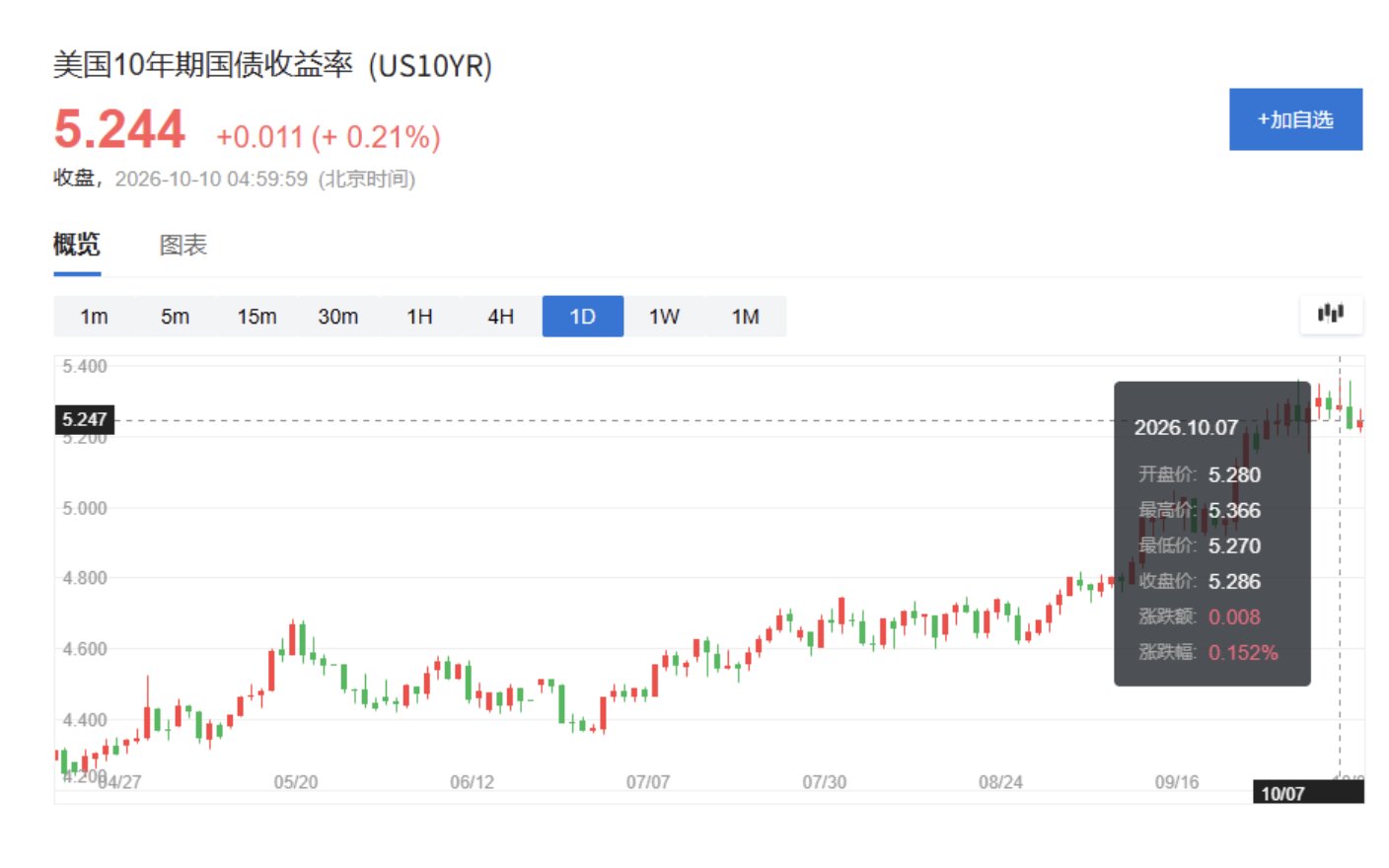Screen dimensions: 1389x868
Task: Click the 2026.10.07 tooltip panel
Action: [x=1212, y=534]
